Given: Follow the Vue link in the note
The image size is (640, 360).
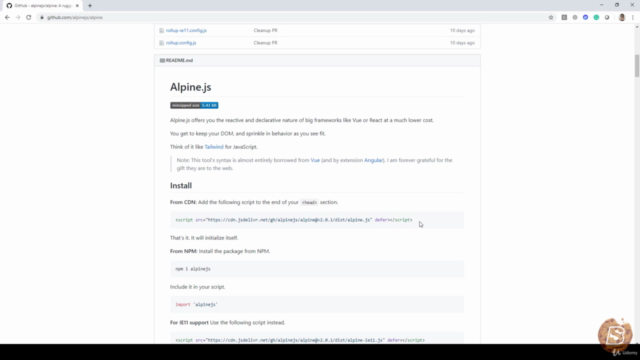Looking at the screenshot, I should (315, 160).
